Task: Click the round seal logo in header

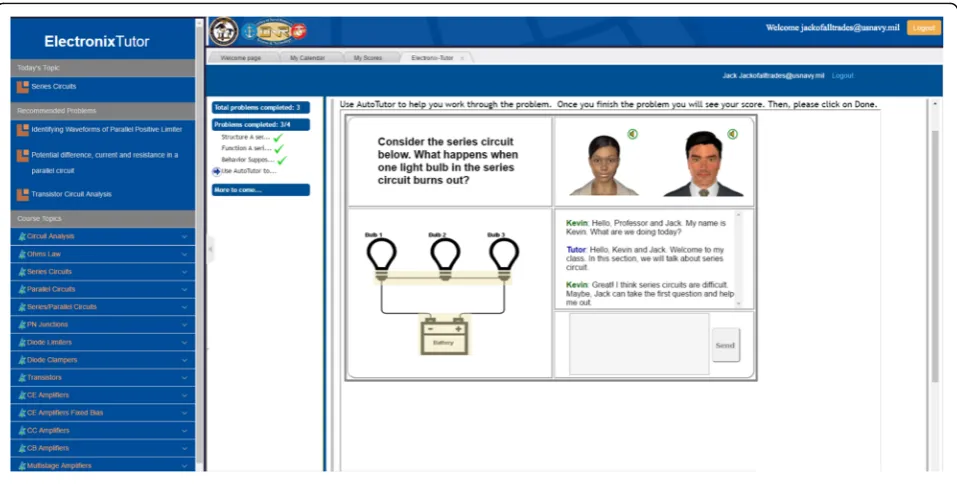Action: pyautogui.click(x=224, y=32)
